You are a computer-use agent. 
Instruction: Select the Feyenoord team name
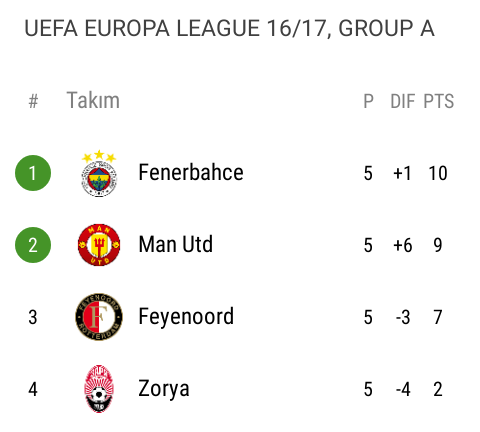[x=186, y=317]
